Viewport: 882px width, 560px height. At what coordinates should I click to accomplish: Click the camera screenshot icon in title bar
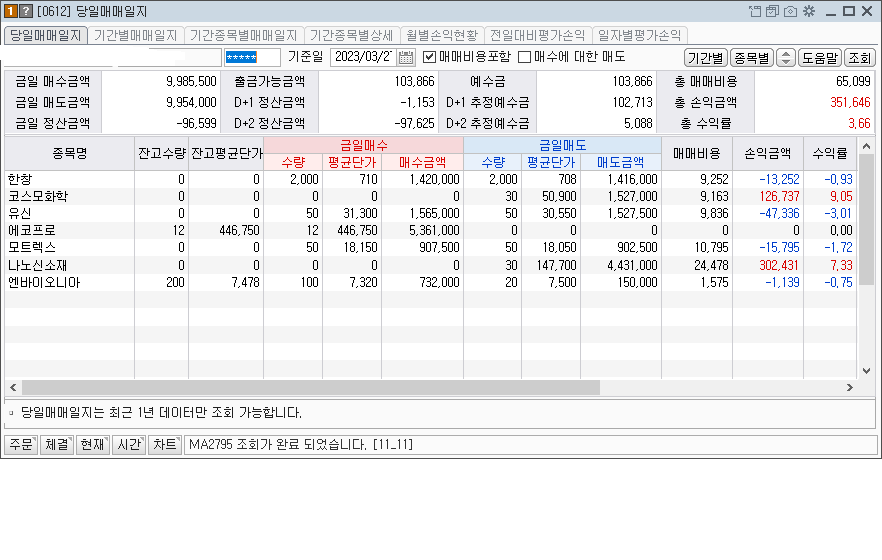(790, 11)
